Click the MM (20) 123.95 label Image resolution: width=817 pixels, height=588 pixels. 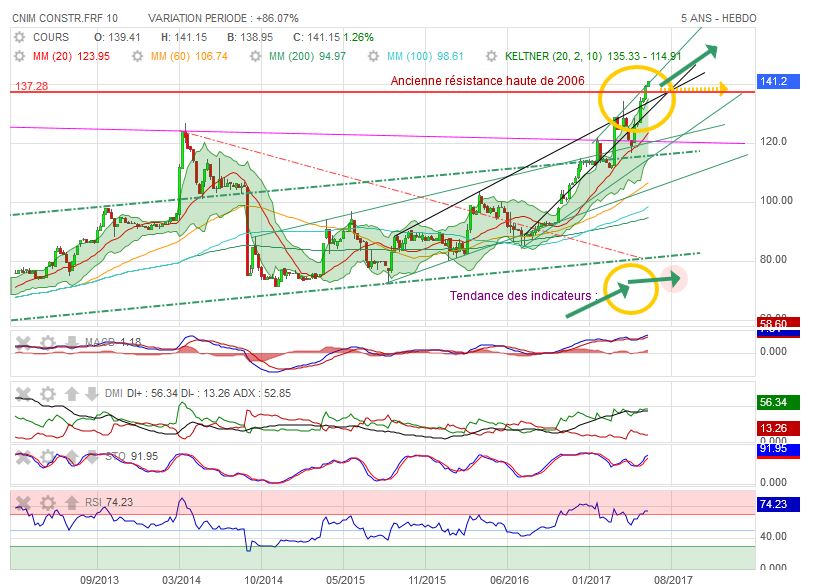[x=71, y=56]
